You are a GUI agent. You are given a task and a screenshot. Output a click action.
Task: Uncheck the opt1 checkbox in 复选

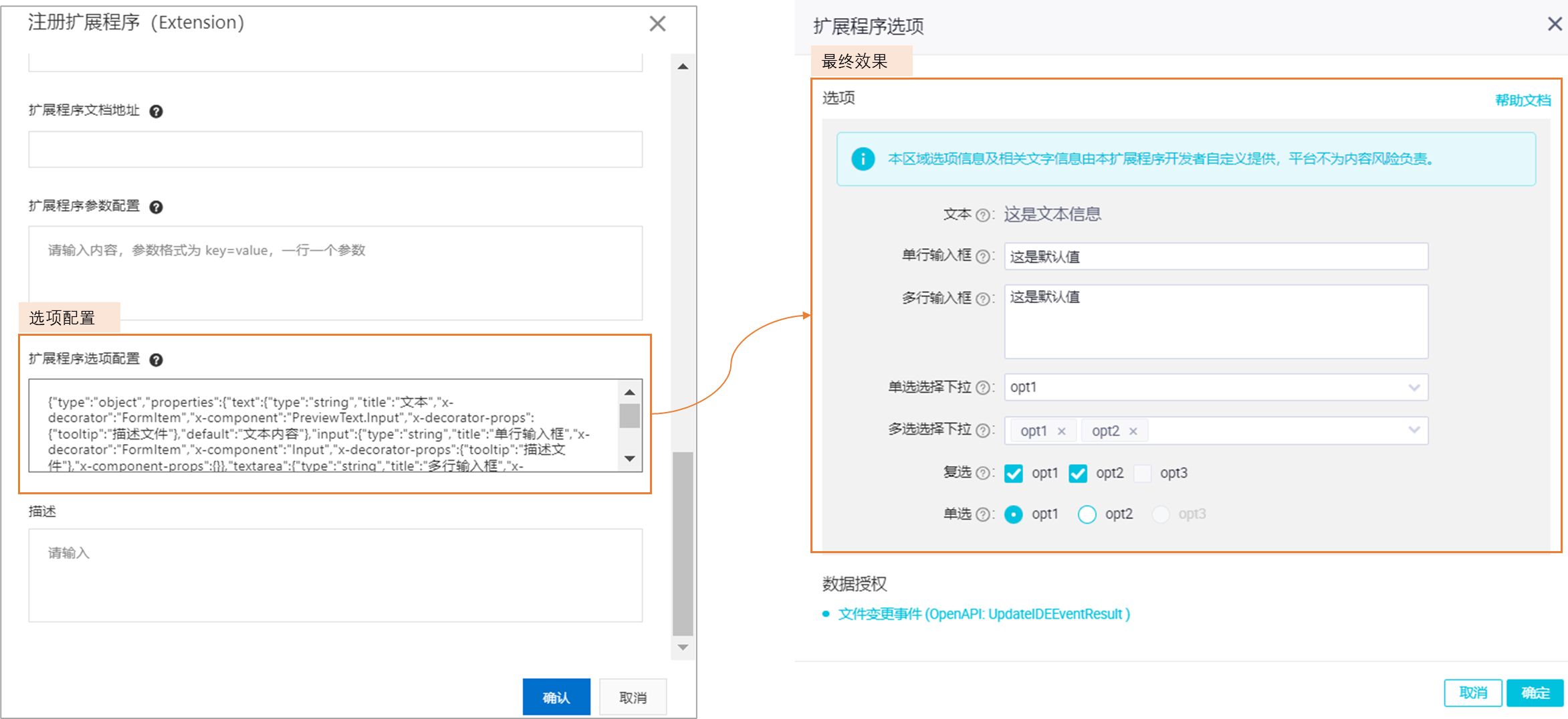[1014, 474]
